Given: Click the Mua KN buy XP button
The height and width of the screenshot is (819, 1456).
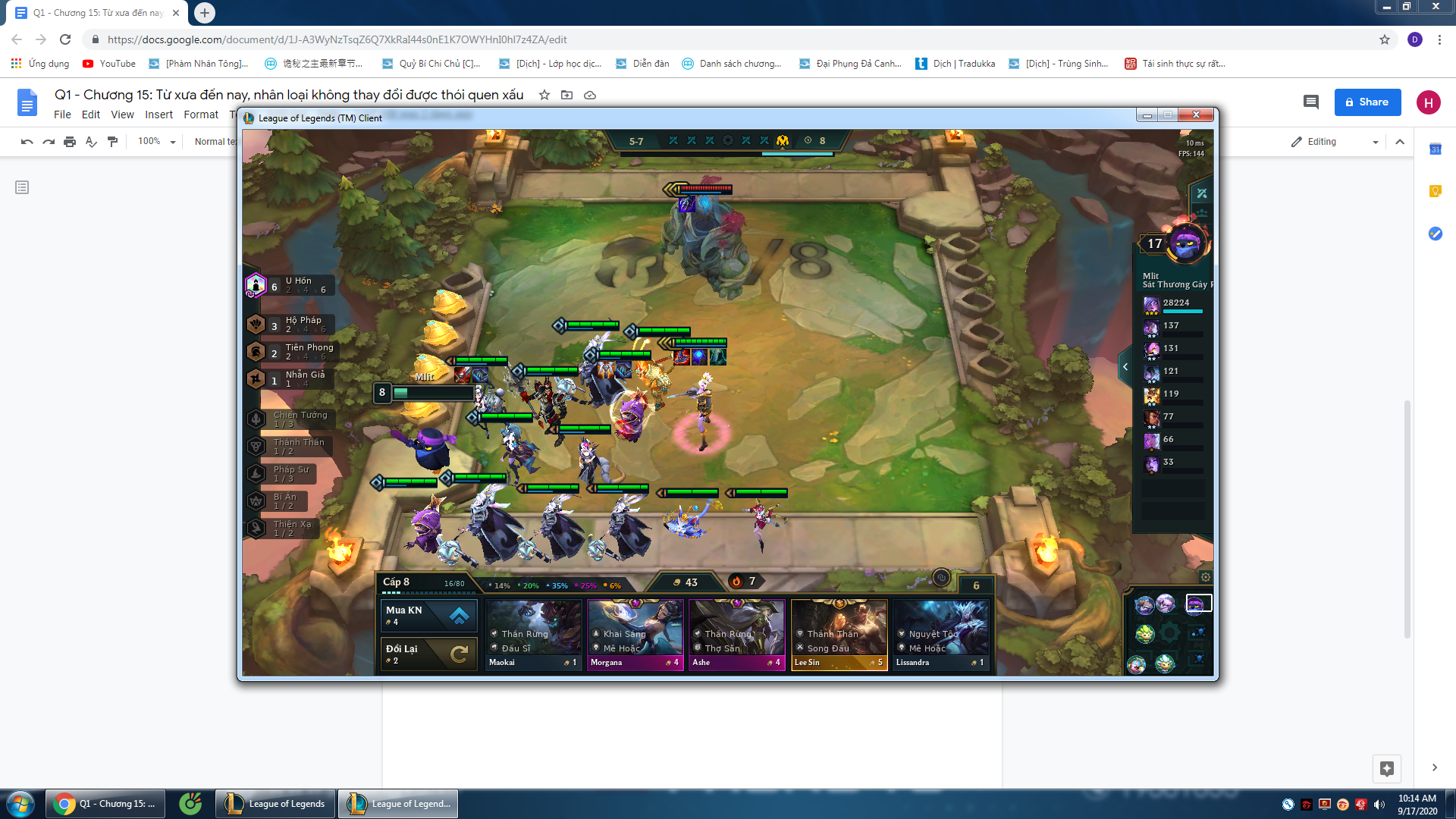Looking at the screenshot, I should [x=428, y=616].
